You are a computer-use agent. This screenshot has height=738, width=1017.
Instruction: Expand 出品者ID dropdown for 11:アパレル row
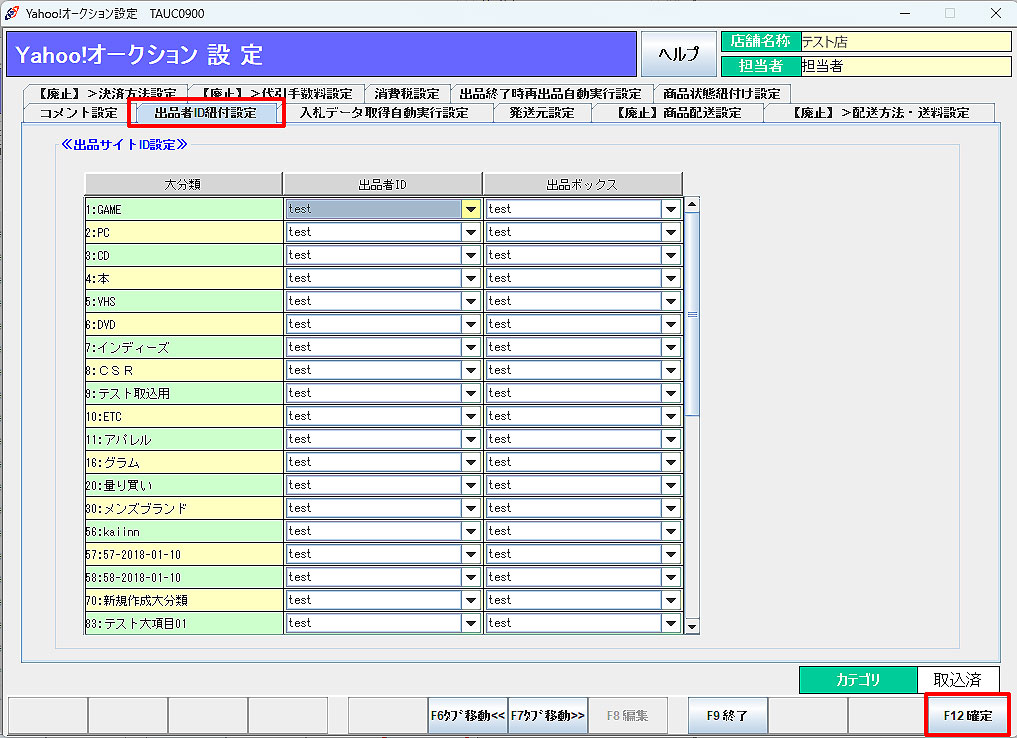470,439
